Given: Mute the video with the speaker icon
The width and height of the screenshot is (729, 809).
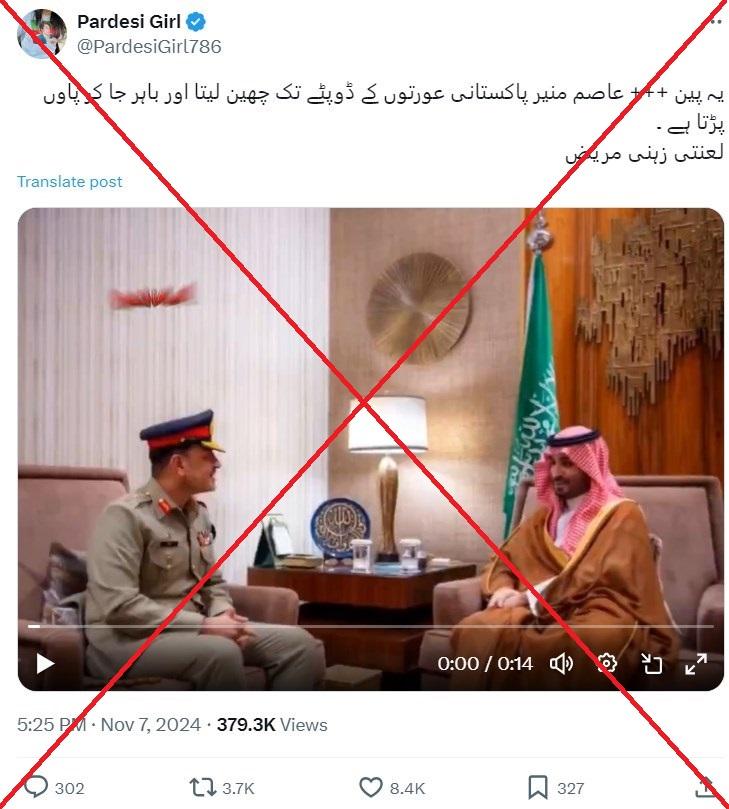Looking at the screenshot, I should [x=561, y=664].
